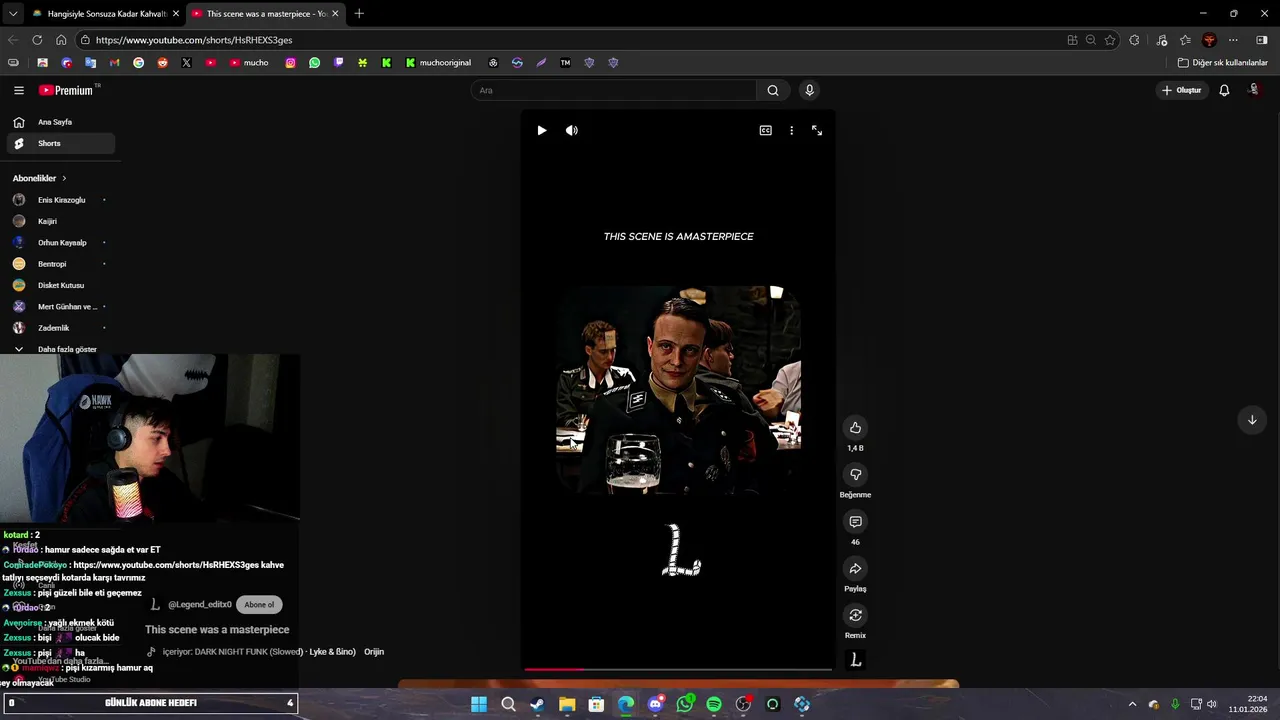Open a new browser tab

tap(359, 13)
